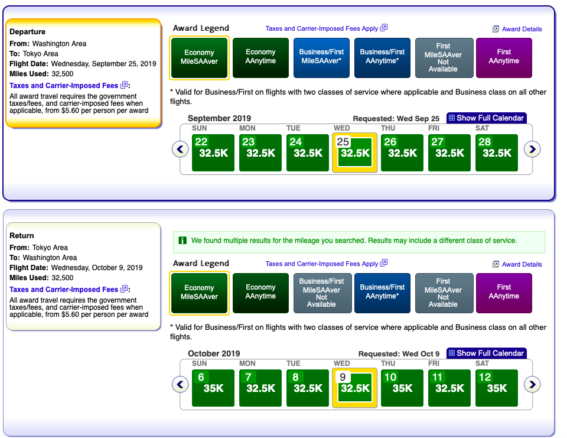Go to next week in September calendar
Screen dimensions: 567x438
coord(532,149)
